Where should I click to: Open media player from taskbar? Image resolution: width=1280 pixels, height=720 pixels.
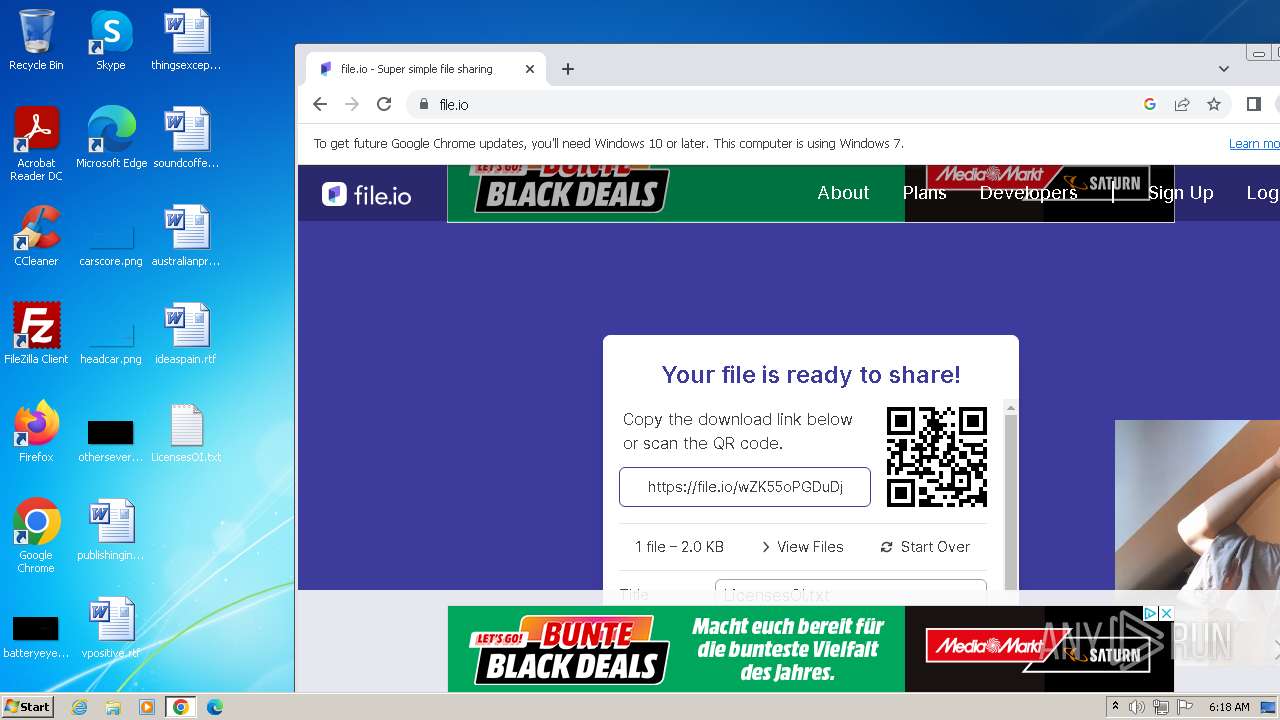[x=147, y=707]
